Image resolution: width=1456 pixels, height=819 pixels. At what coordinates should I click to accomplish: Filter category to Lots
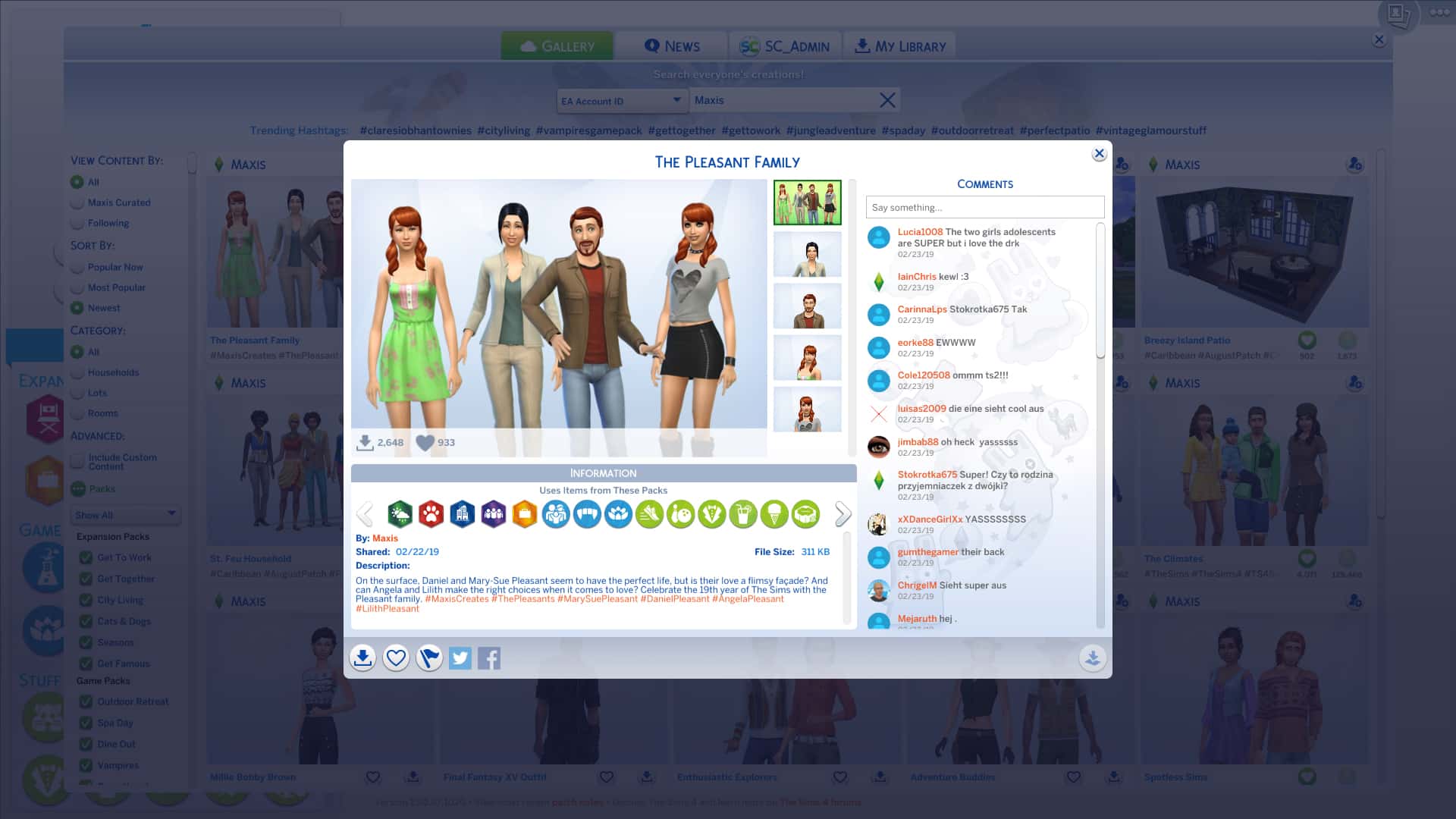click(x=77, y=393)
